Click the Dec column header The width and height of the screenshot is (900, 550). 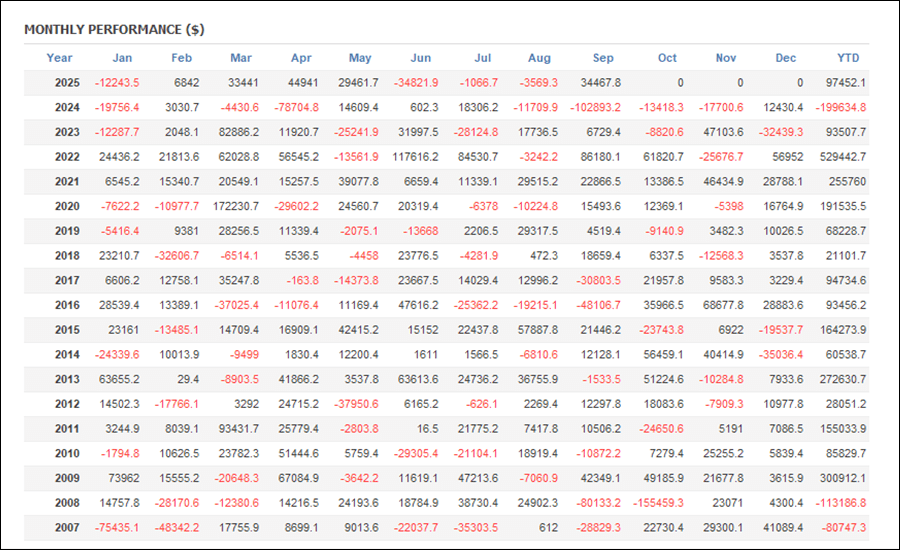785,58
